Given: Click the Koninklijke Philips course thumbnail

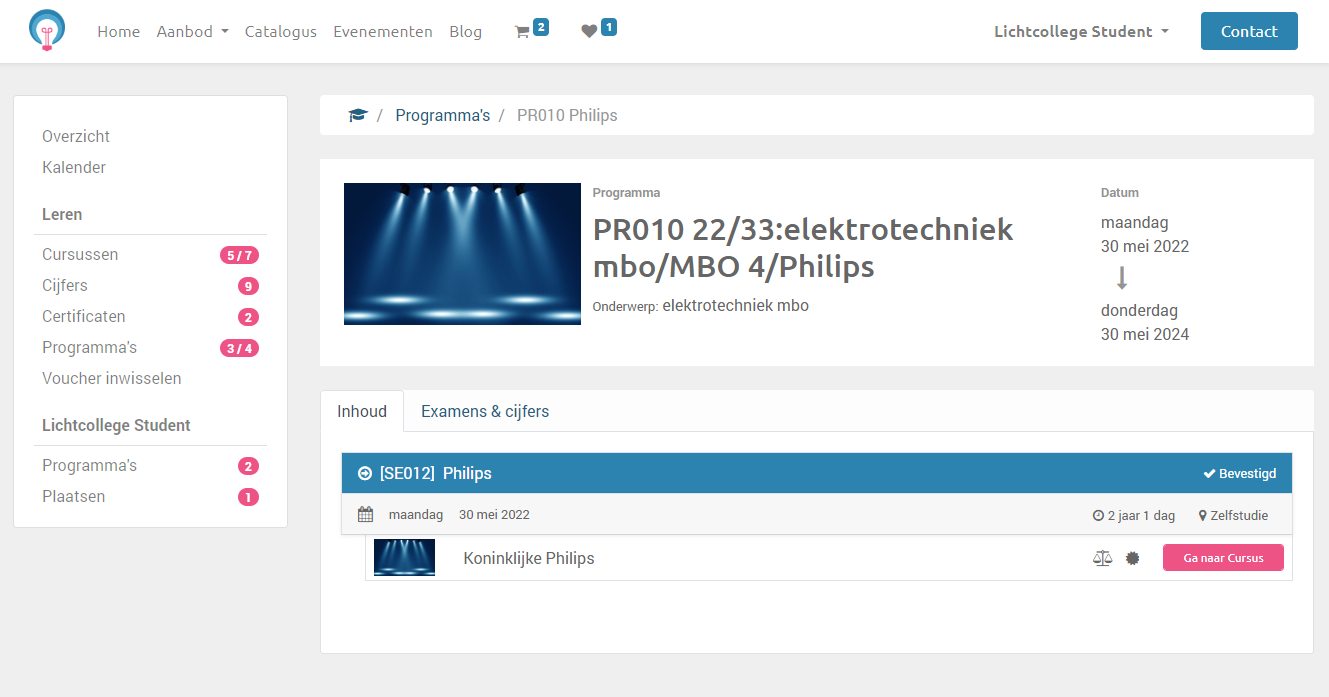Looking at the screenshot, I should click(x=404, y=558).
